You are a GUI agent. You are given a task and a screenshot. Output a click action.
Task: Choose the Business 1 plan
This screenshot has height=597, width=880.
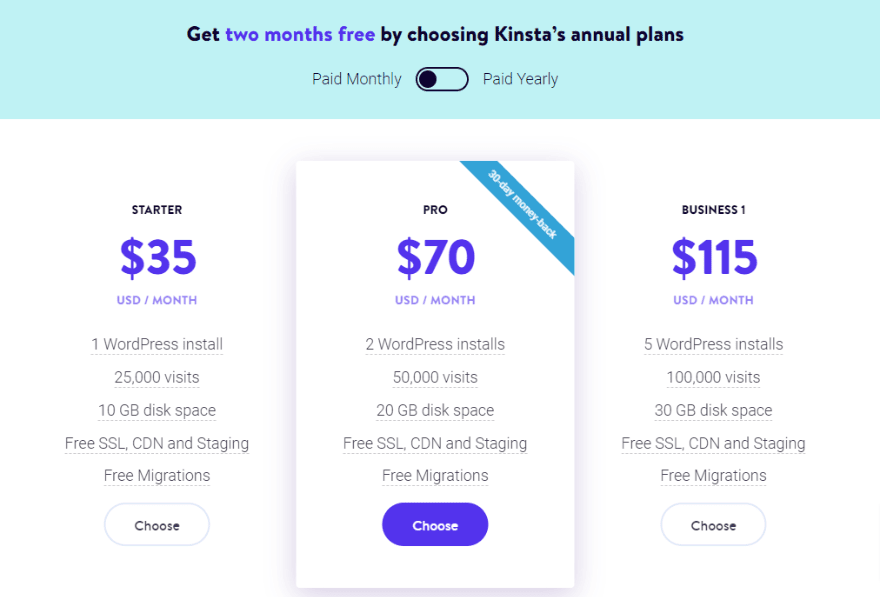coord(713,525)
